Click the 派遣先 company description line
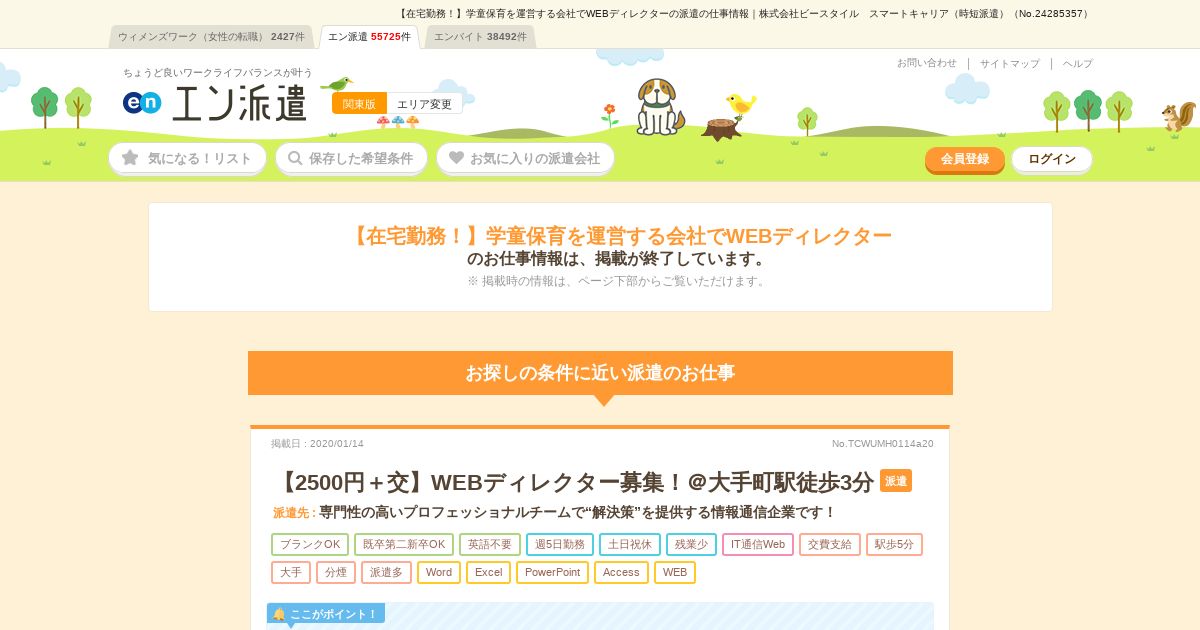This screenshot has width=1200, height=630. tap(554, 512)
